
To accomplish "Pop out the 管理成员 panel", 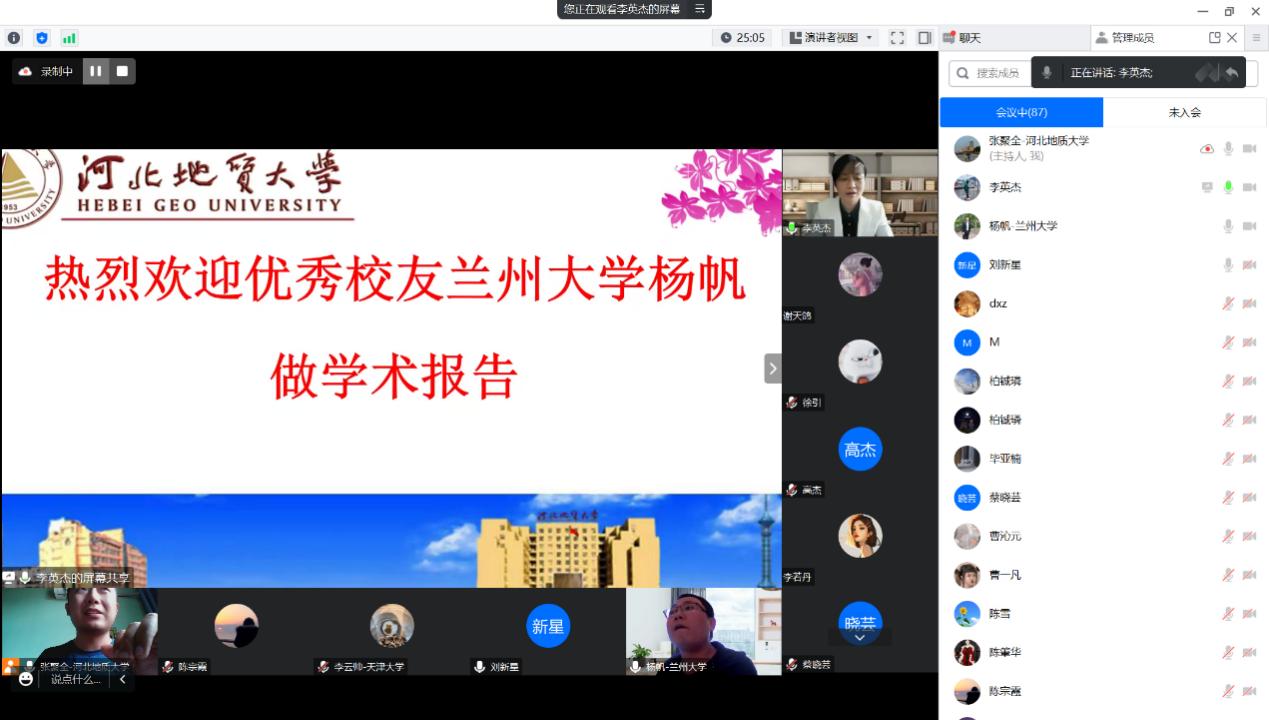I will click(x=1214, y=38).
